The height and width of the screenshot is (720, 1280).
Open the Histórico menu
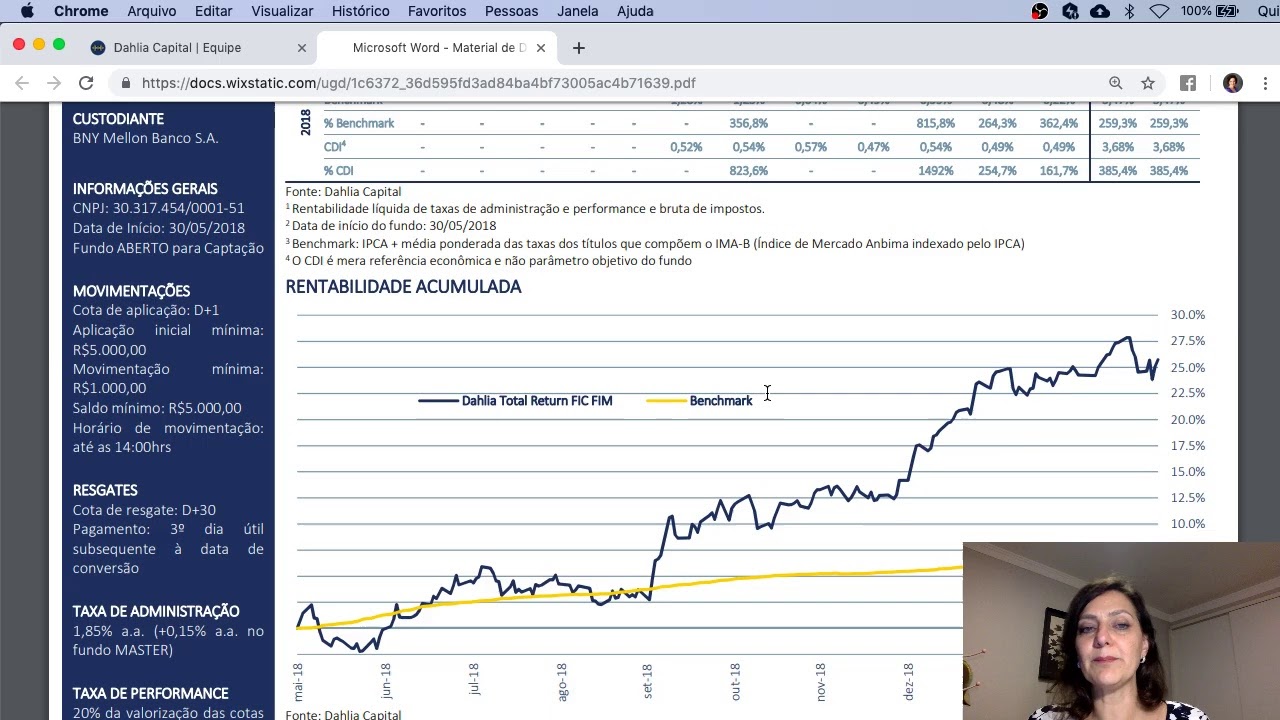[360, 11]
